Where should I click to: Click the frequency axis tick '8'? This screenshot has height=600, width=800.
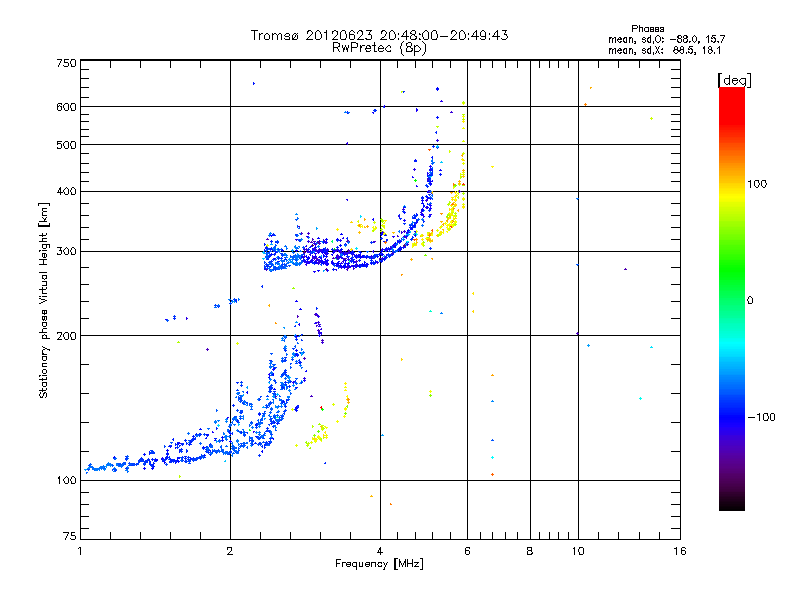(x=530, y=551)
